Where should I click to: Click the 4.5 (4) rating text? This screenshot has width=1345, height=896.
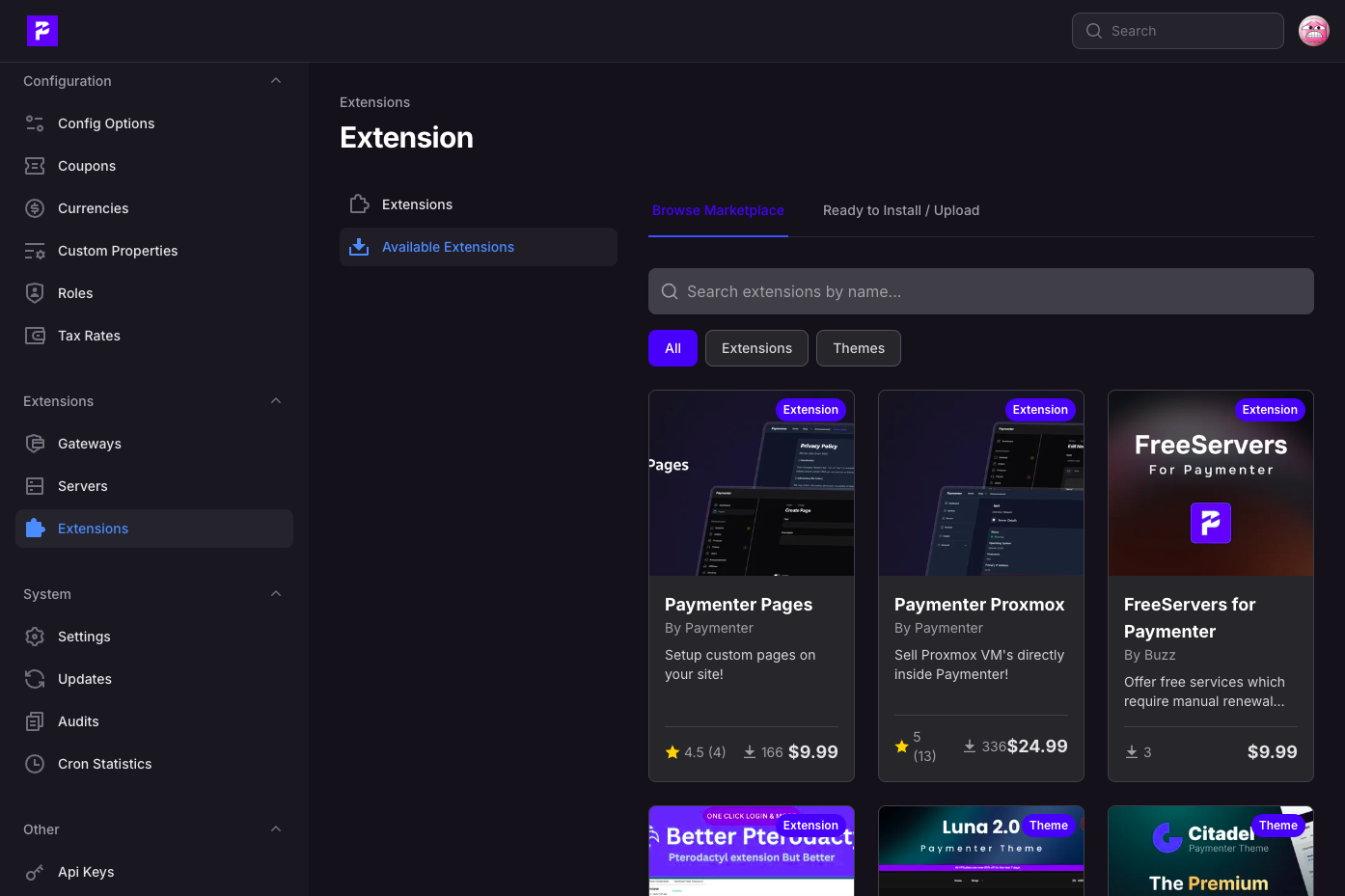(x=704, y=752)
